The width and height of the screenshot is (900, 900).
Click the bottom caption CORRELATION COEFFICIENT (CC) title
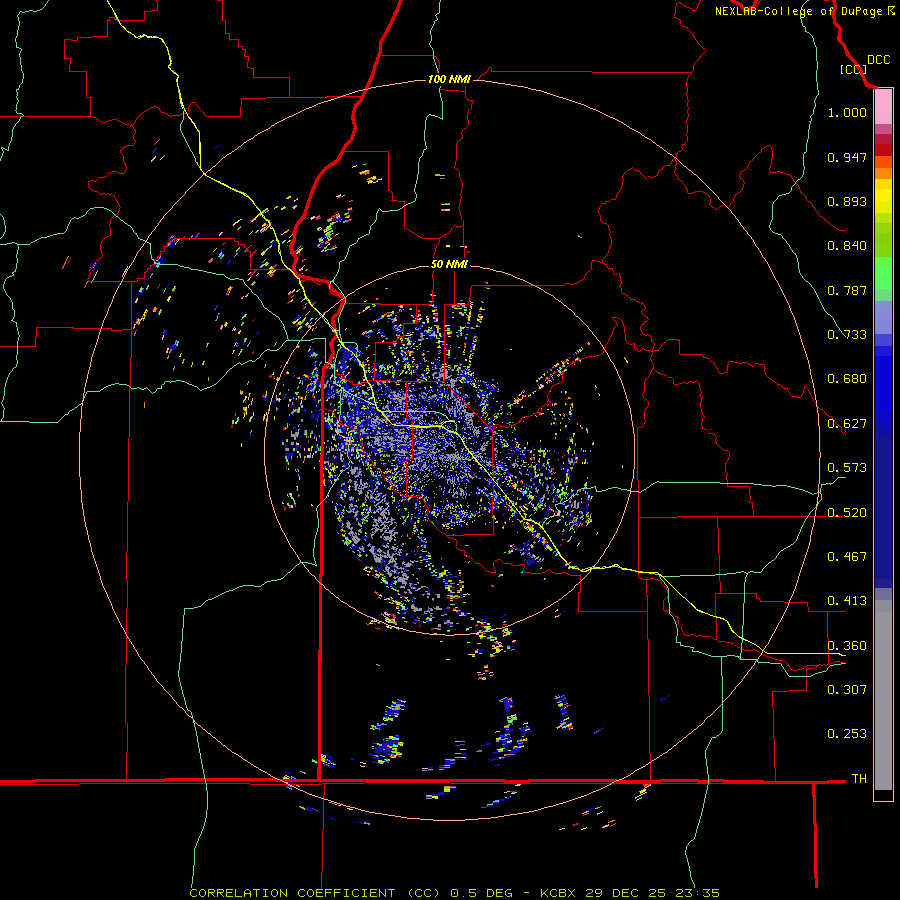click(315, 893)
